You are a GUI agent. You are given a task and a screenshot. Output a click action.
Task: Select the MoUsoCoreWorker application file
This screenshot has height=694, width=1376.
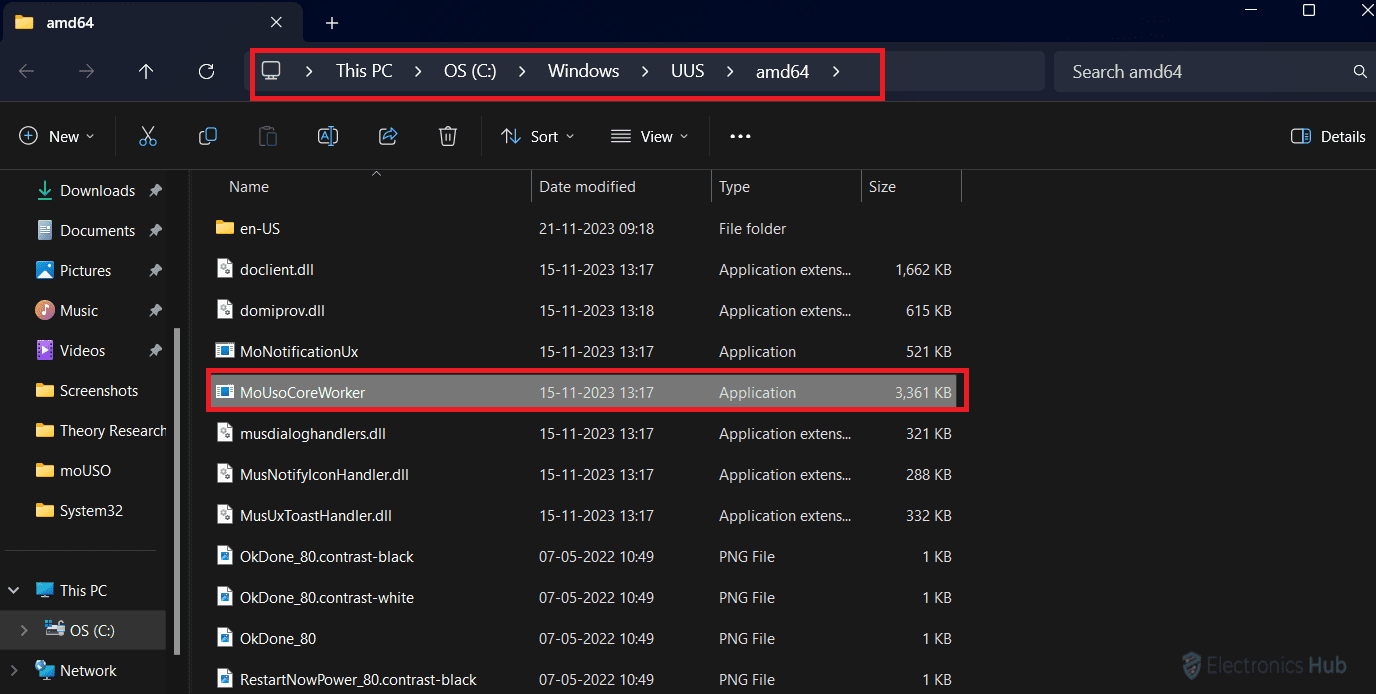tap(302, 393)
